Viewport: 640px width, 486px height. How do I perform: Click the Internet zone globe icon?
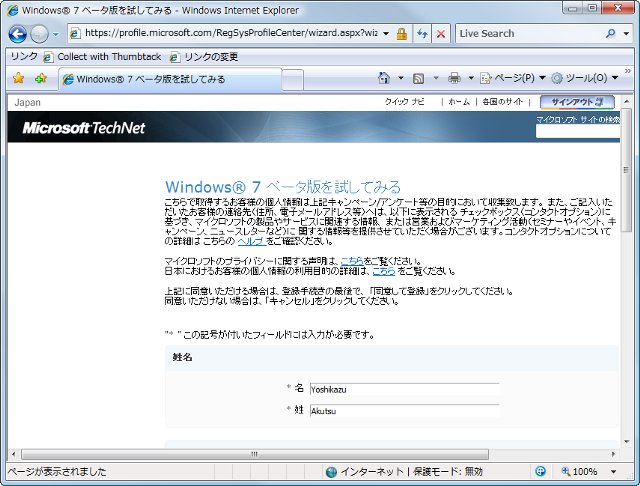[x=331, y=472]
